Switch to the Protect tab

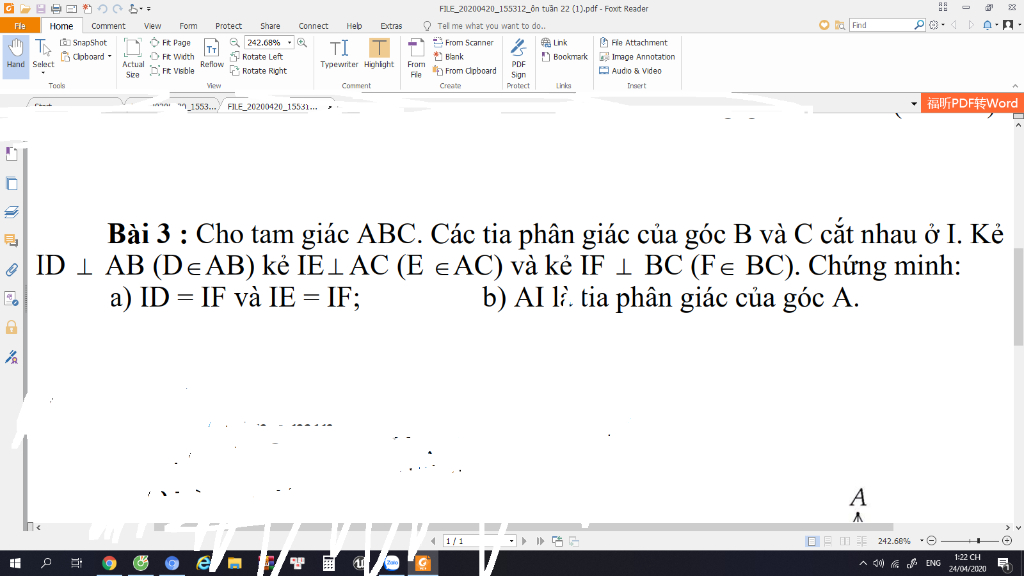click(229, 25)
